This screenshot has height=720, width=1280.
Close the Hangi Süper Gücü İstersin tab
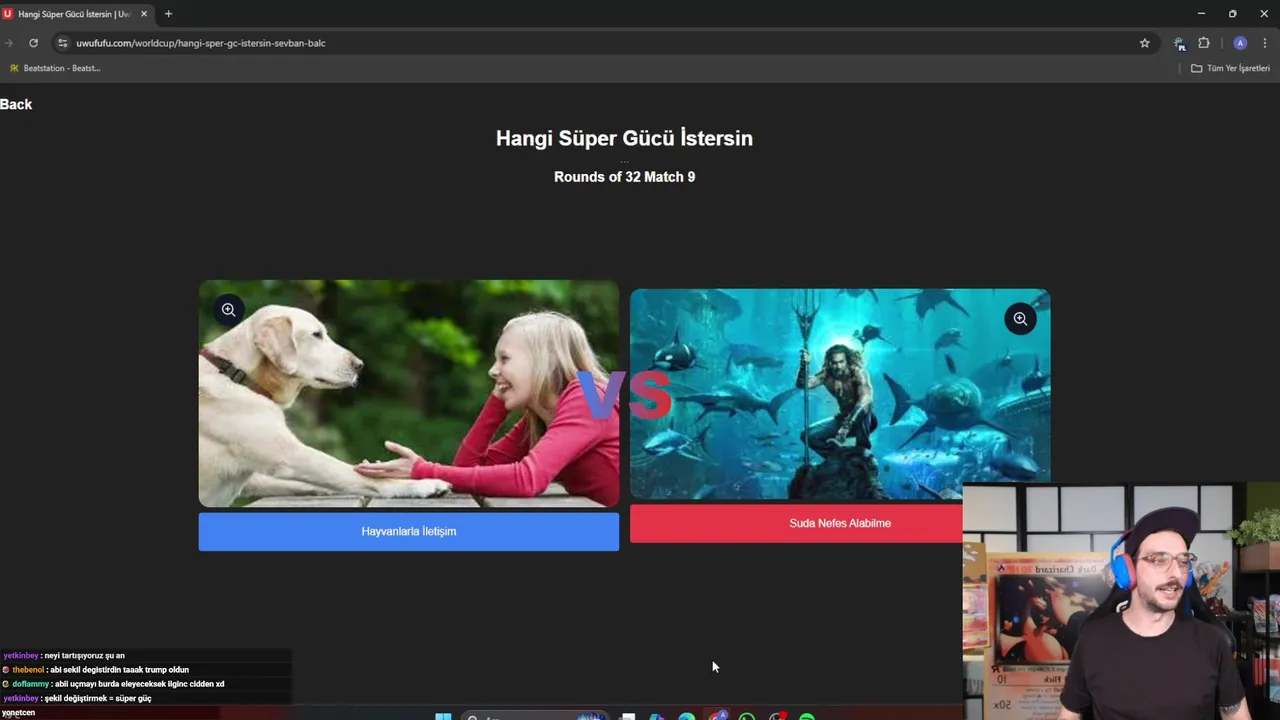point(144,14)
